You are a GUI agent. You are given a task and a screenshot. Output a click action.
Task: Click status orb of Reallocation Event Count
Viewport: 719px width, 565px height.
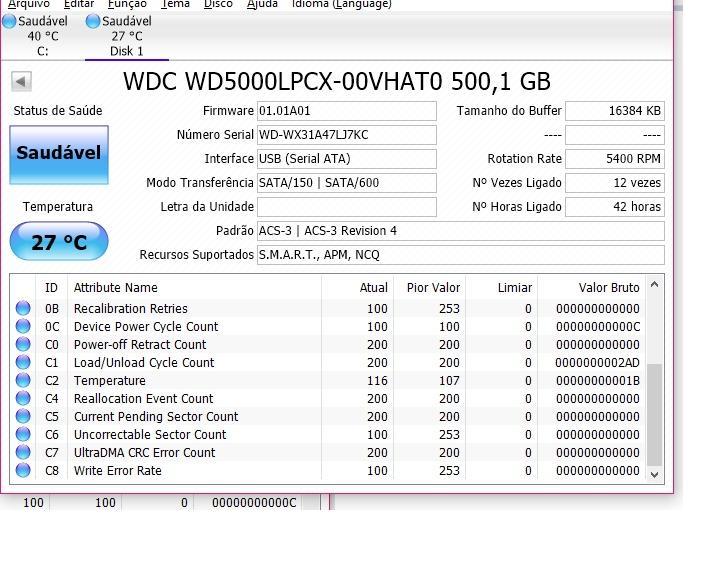point(23,398)
